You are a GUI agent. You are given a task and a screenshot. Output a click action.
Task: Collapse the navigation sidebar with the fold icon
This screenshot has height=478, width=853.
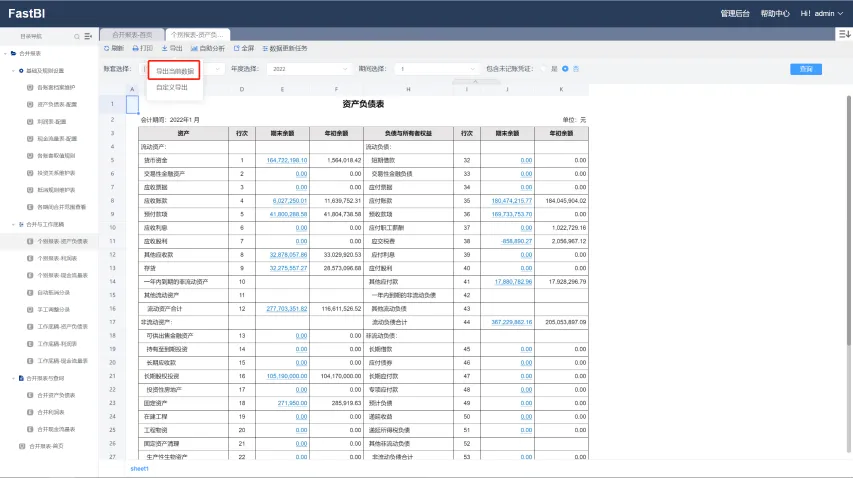coord(88,36)
